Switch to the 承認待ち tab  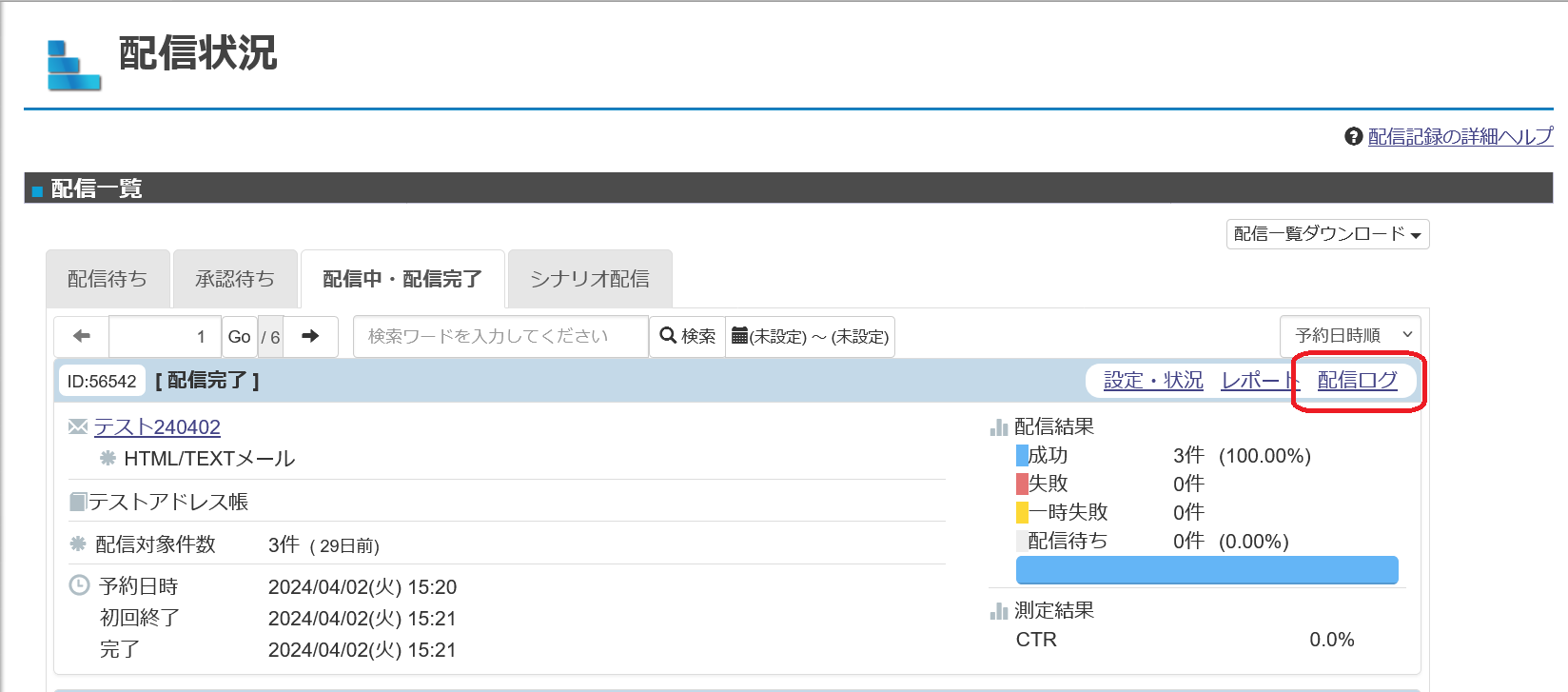pyautogui.click(x=235, y=279)
